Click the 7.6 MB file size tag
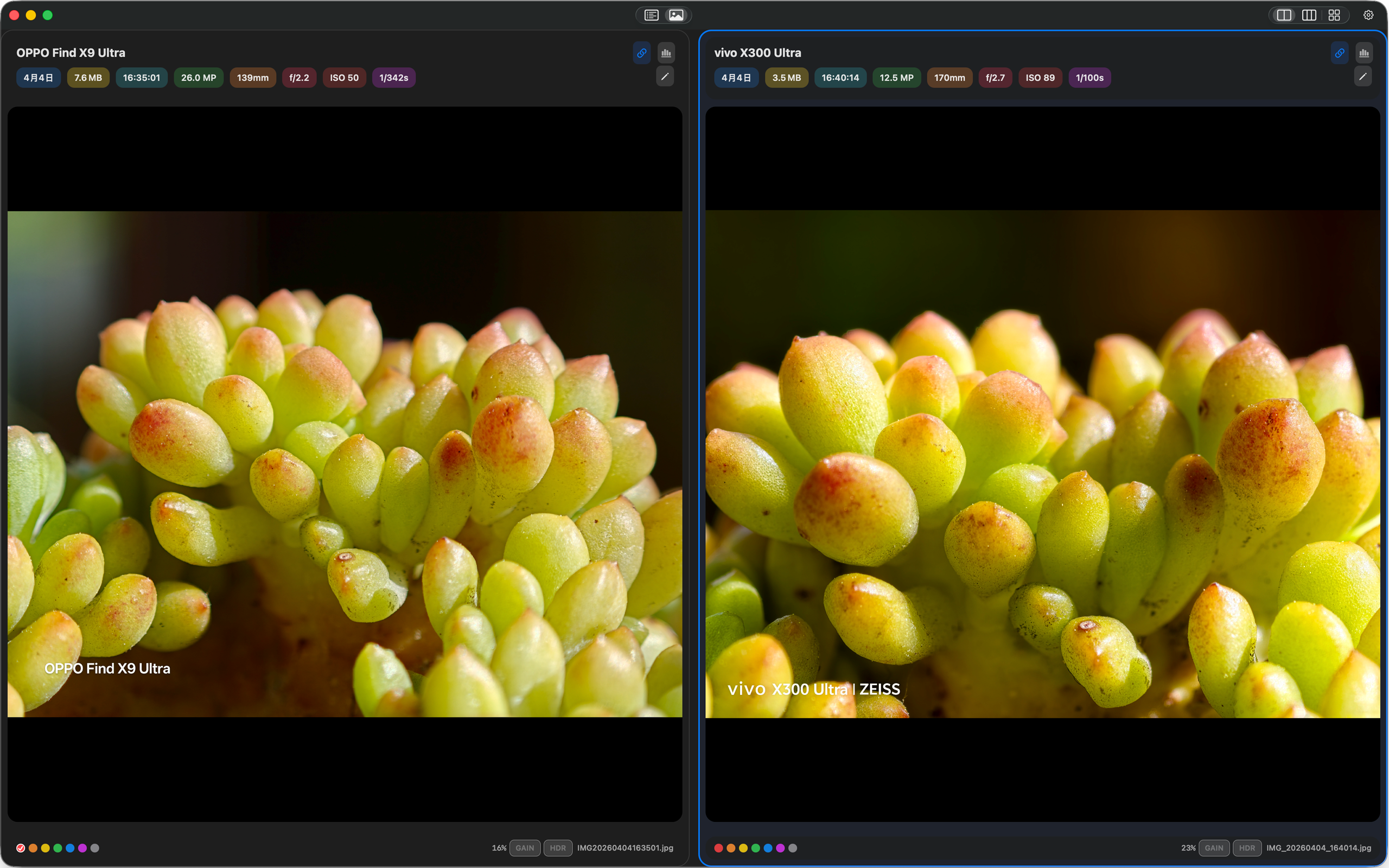Screen dimensions: 1389x868 88,78
